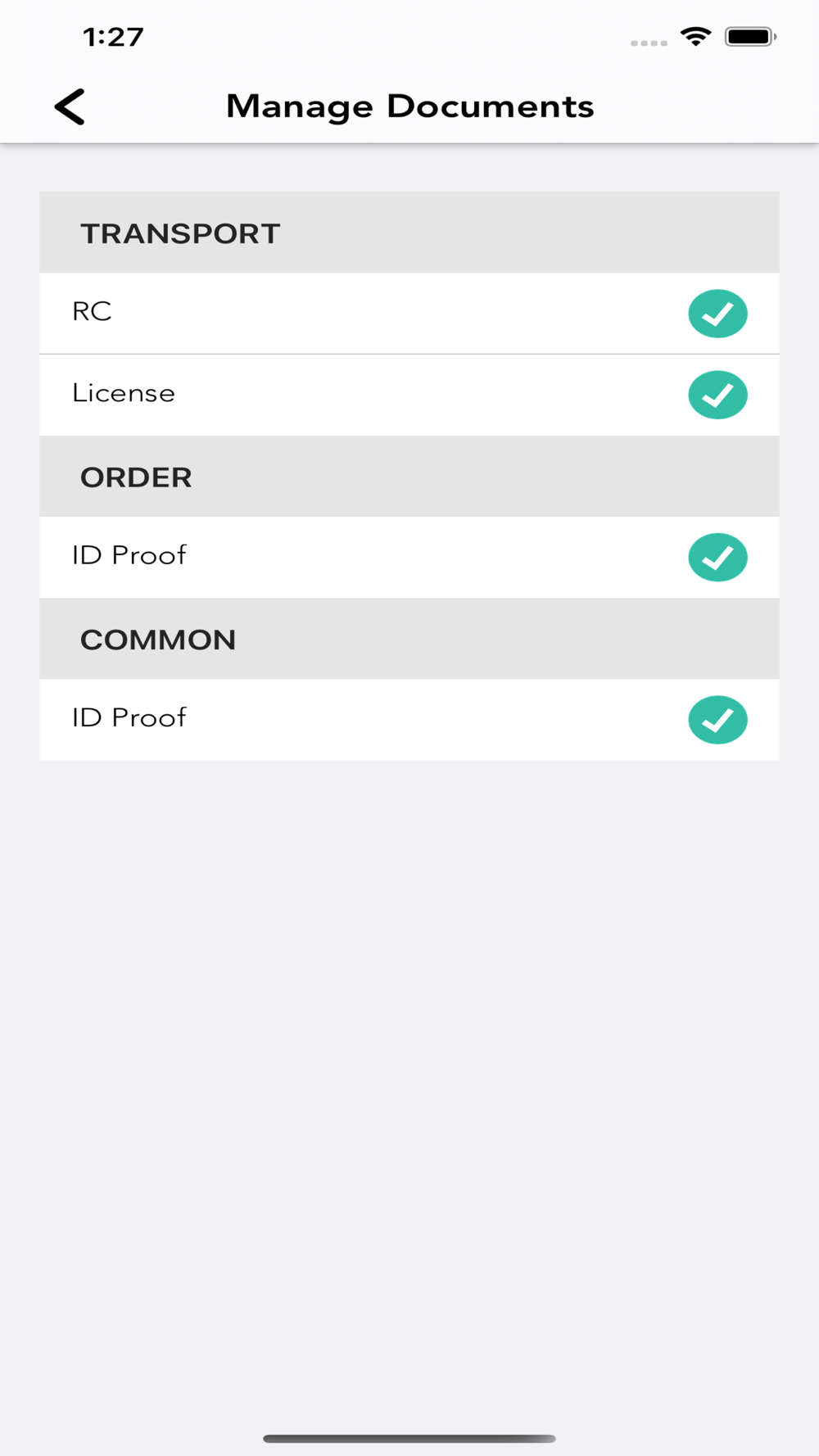This screenshot has height=1456, width=819.
Task: Tap the Wi-Fi status icon
Action: coord(695,37)
